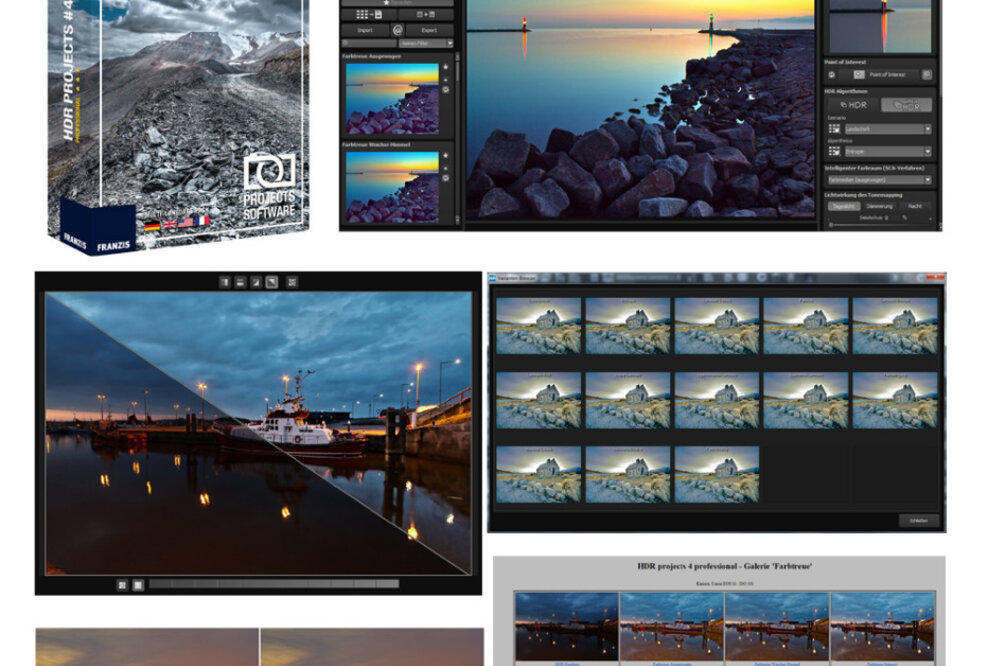
Task: Click the grid icon beside the Szenario dropdown
Action: click(x=833, y=127)
